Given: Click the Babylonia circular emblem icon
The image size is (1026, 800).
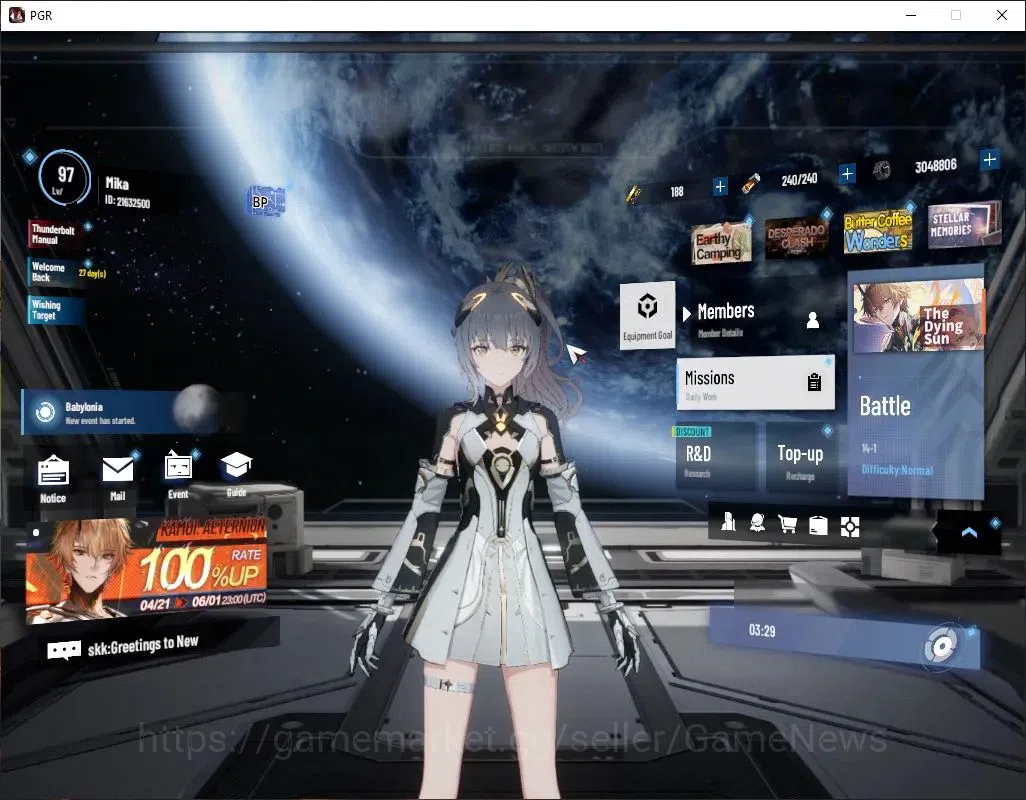Looking at the screenshot, I should (x=44, y=412).
